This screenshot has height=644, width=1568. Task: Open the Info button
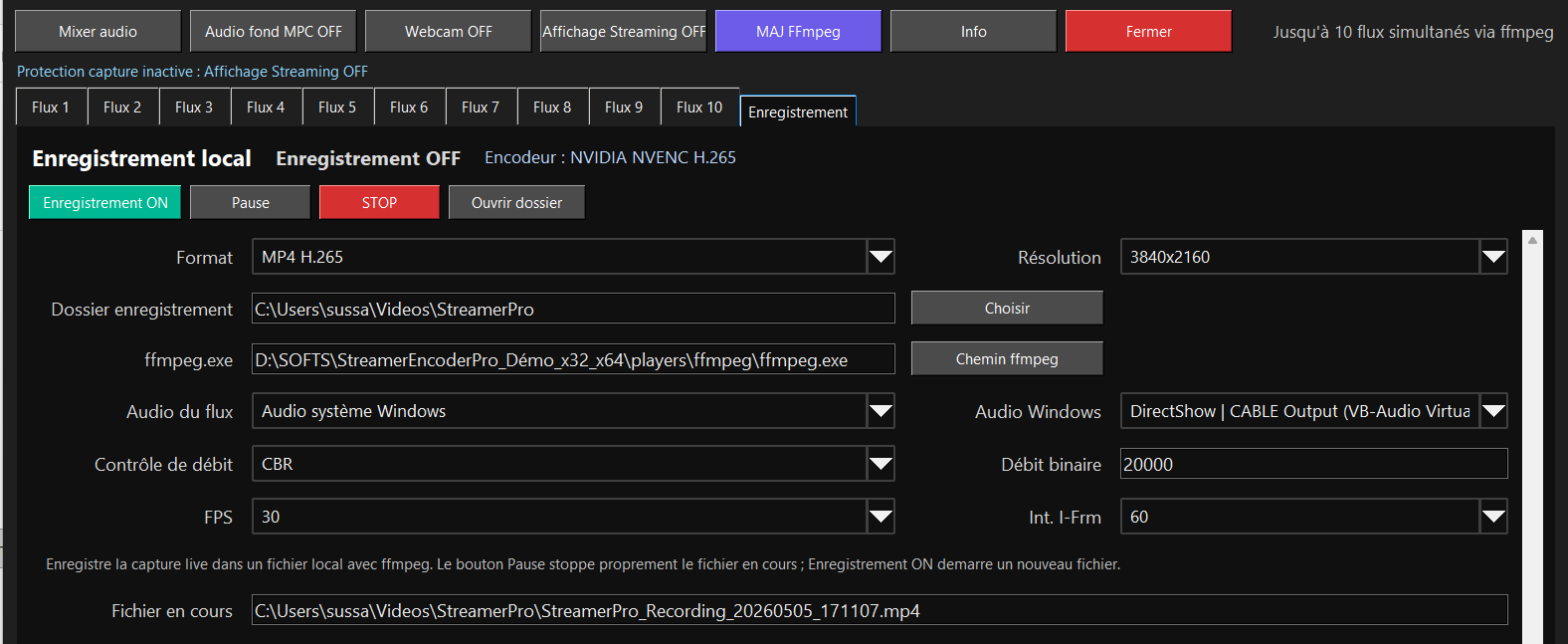[x=973, y=31]
